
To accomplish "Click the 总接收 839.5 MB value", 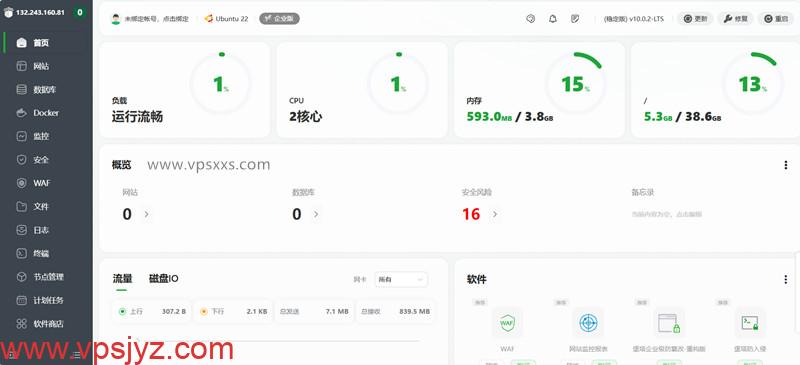I will point(414,311).
